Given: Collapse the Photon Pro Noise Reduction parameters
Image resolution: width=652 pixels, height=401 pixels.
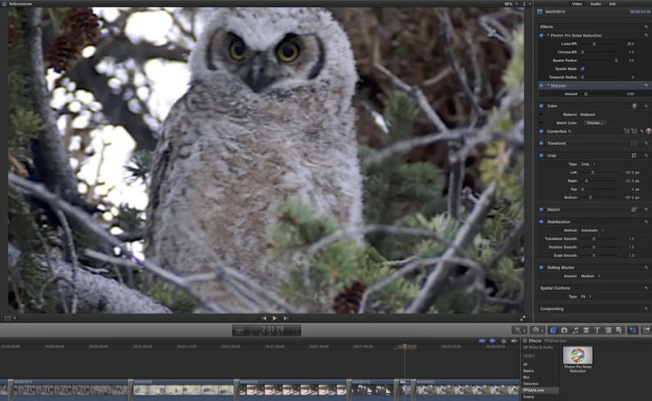Looking at the screenshot, I should [548, 35].
